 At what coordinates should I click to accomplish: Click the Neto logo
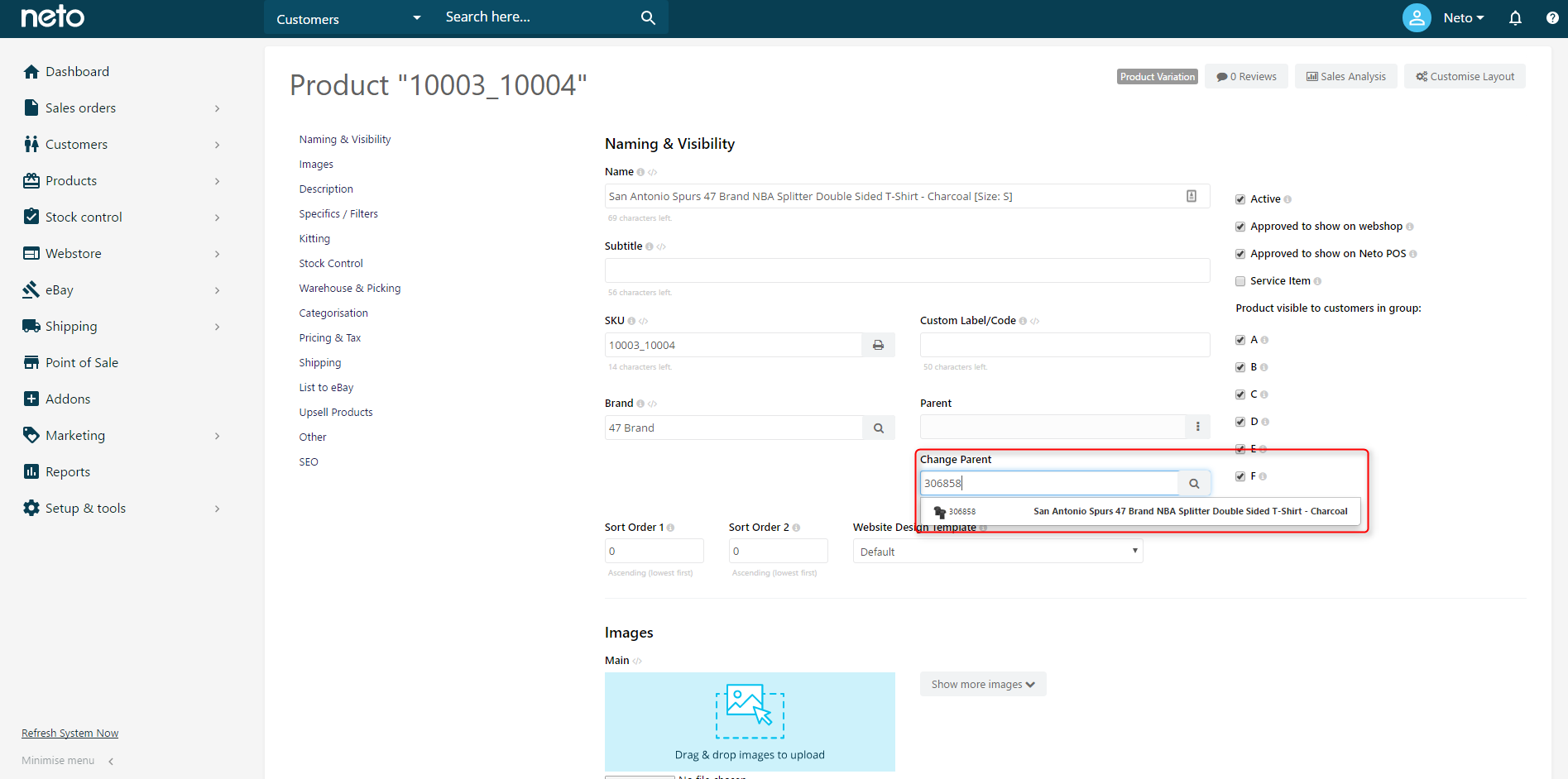tap(53, 17)
